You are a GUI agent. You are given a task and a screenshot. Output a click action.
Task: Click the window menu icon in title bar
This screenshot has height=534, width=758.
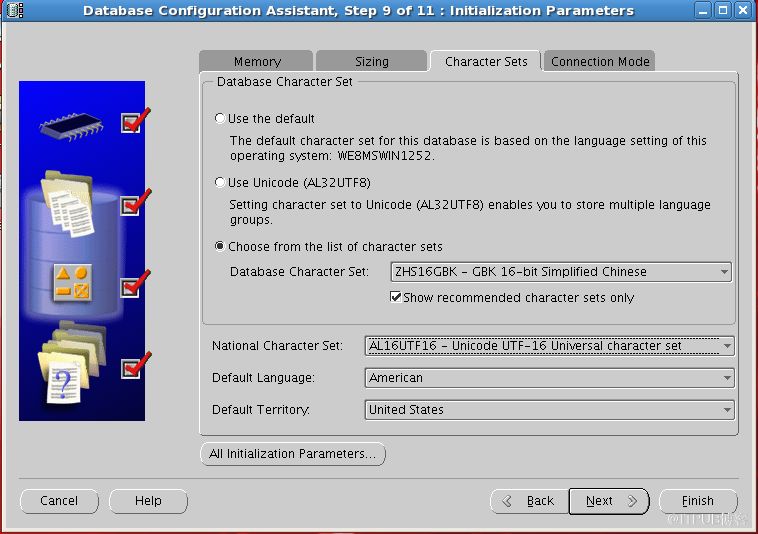pyautogui.click(x=15, y=10)
